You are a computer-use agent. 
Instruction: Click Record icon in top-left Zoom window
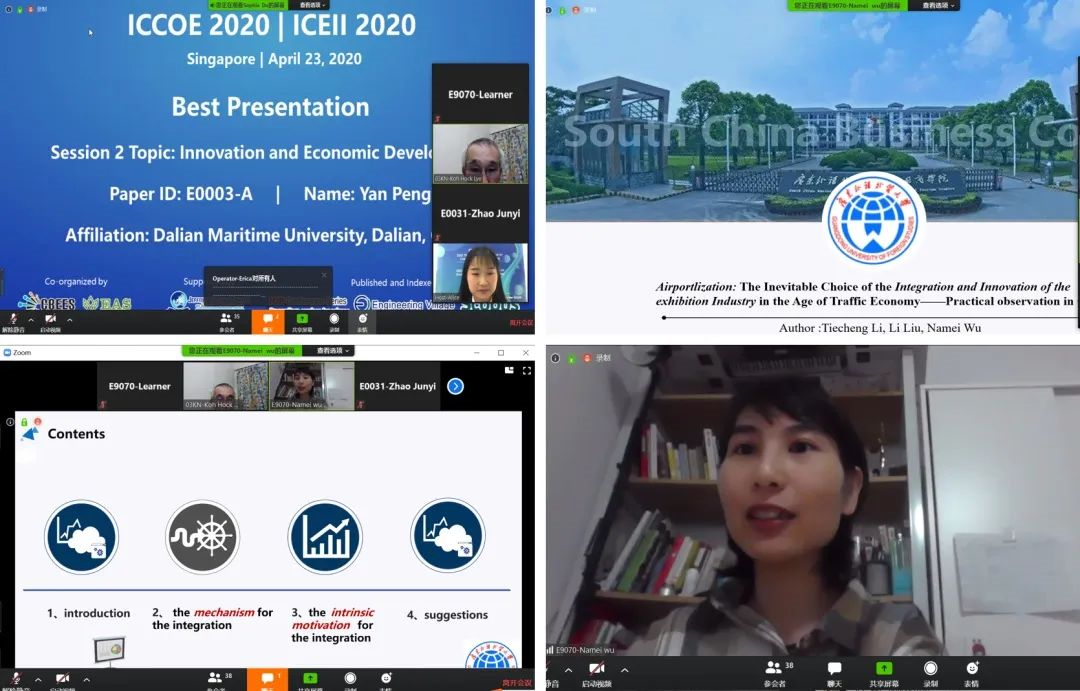[334, 322]
